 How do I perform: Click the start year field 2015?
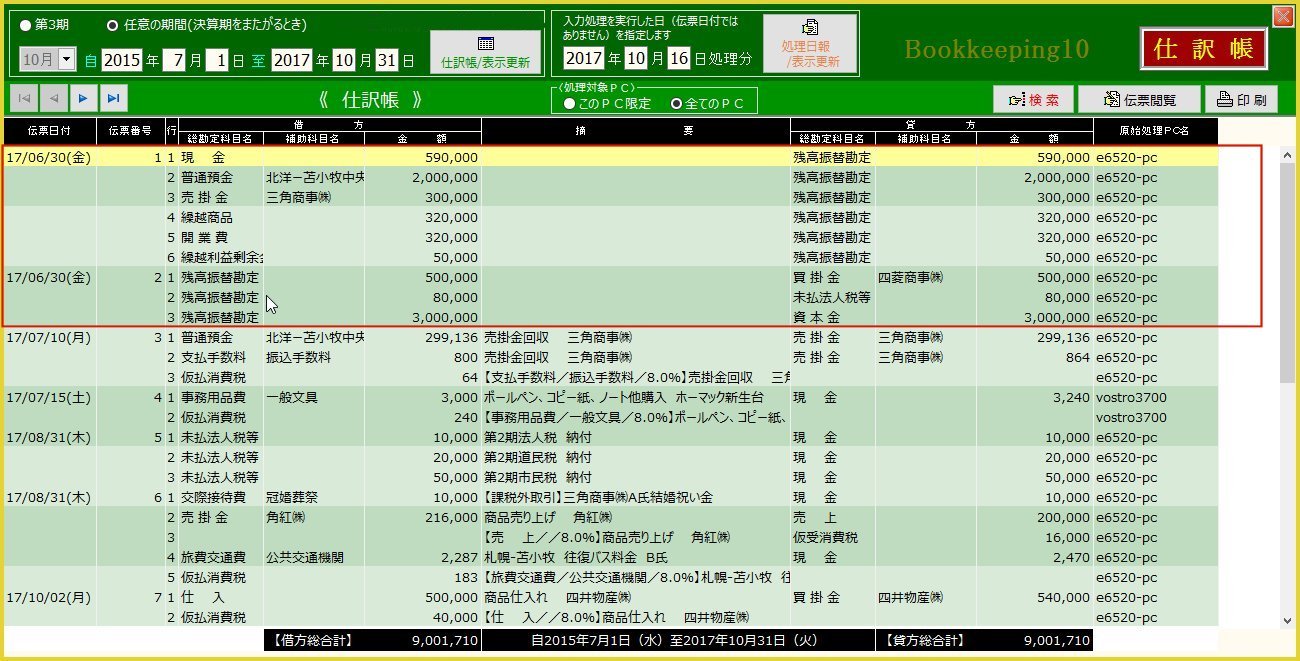pos(122,60)
